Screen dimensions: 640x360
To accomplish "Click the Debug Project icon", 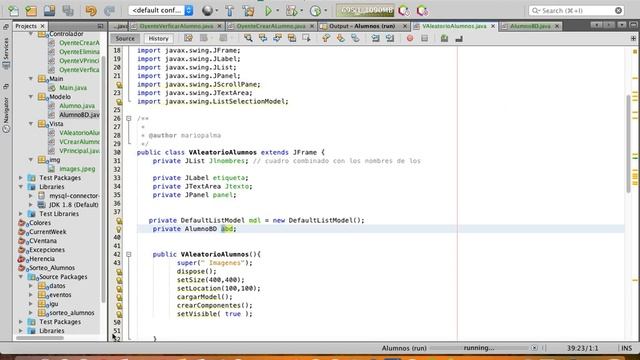I will (x=291, y=11).
